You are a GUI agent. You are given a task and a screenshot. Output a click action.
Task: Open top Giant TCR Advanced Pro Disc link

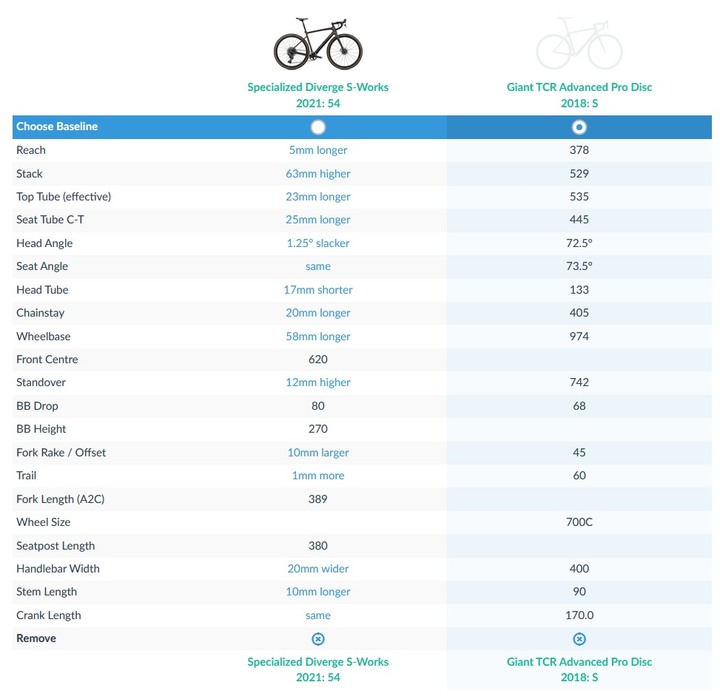pyautogui.click(x=579, y=95)
